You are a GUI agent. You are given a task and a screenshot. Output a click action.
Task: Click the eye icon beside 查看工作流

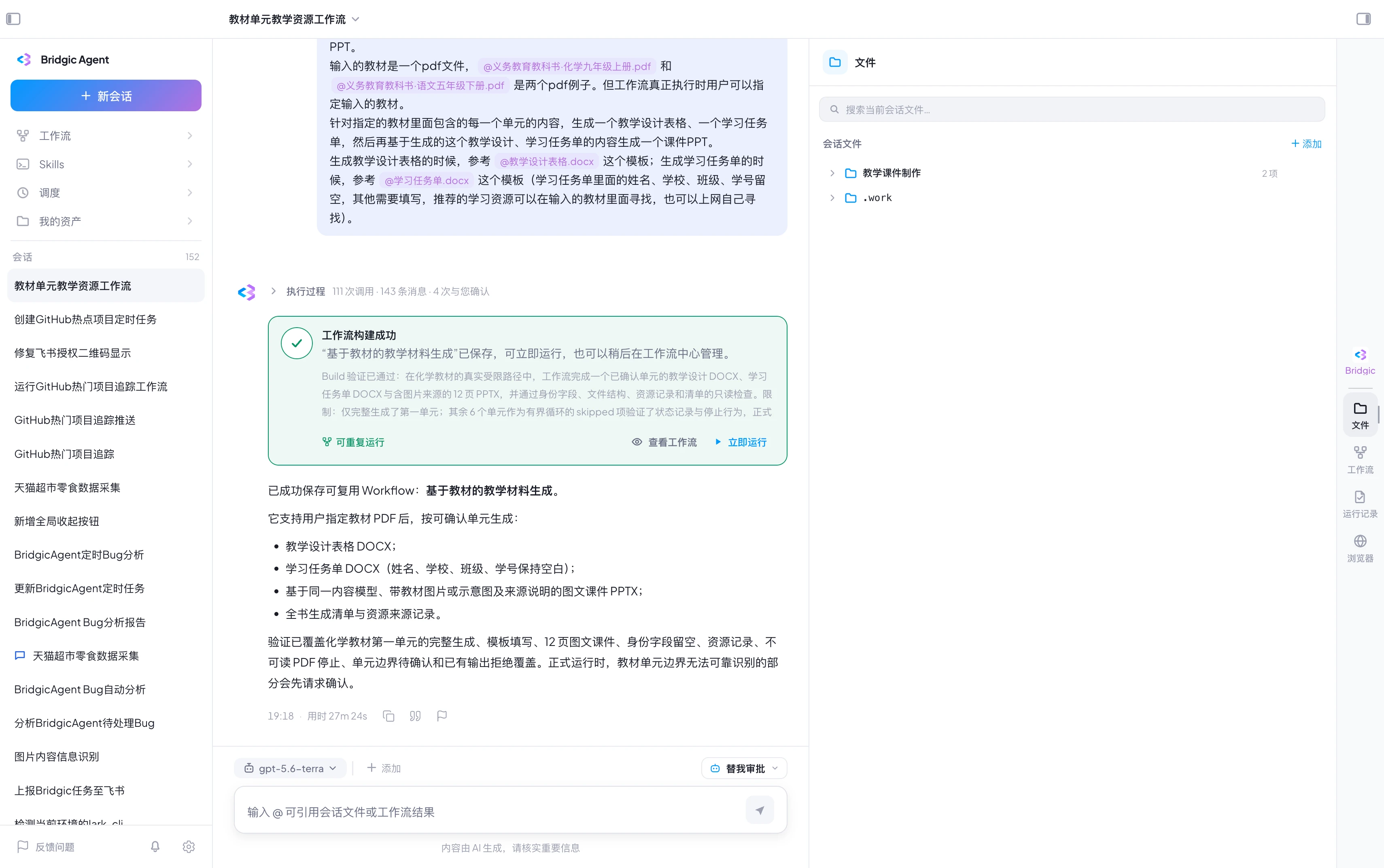coord(637,442)
